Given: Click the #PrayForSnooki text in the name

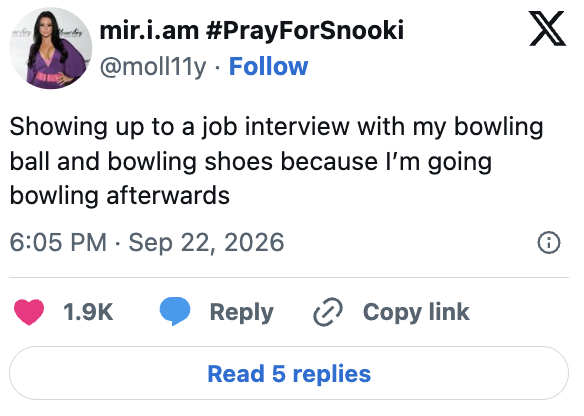Looking at the screenshot, I should 305,30.
